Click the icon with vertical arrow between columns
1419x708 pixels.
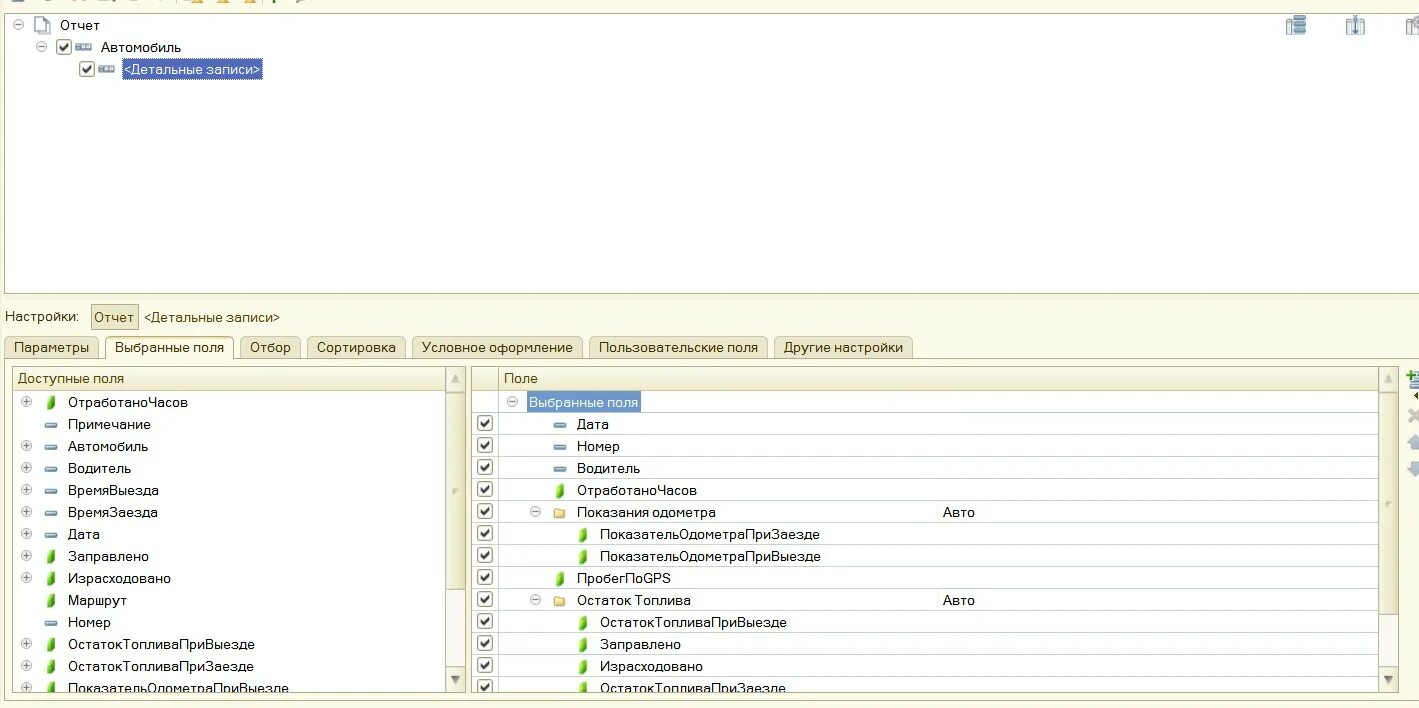1355,25
